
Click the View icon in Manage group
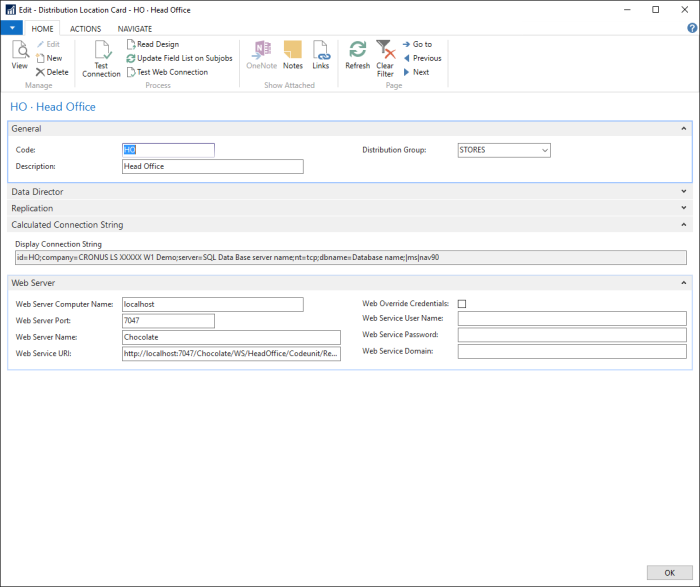click(19, 55)
